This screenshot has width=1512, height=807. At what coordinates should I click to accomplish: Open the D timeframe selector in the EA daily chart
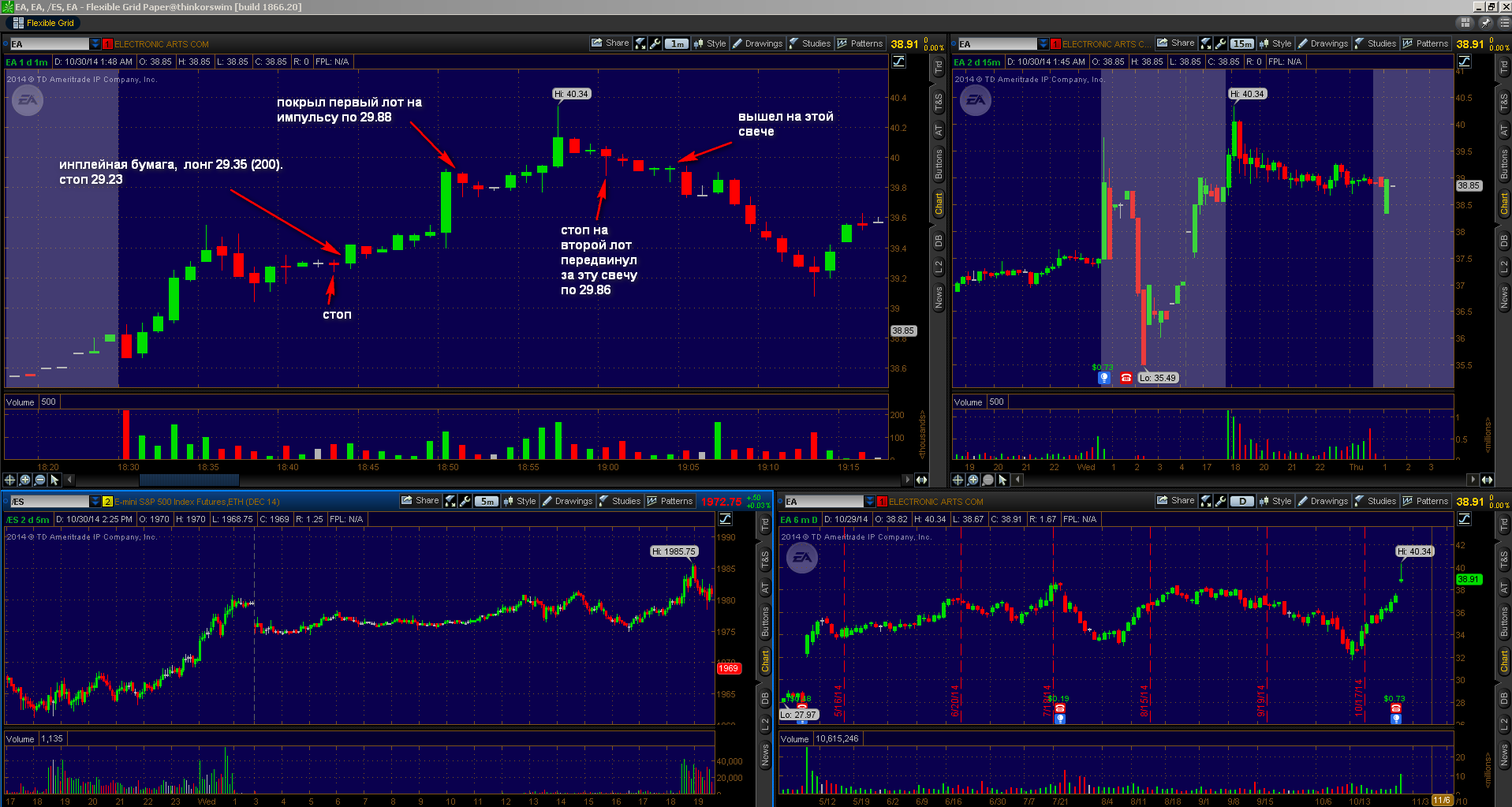tap(1242, 501)
